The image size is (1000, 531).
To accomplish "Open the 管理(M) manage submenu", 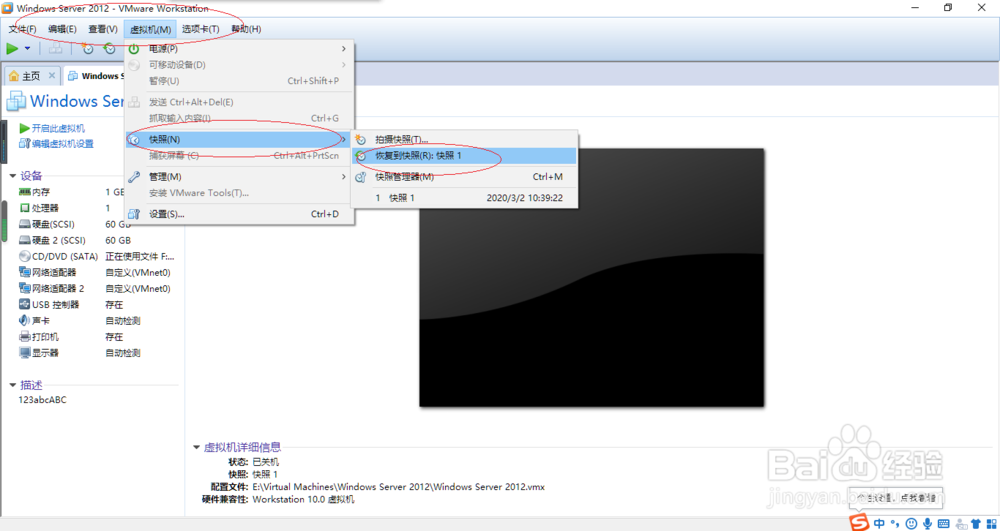I will pos(239,177).
